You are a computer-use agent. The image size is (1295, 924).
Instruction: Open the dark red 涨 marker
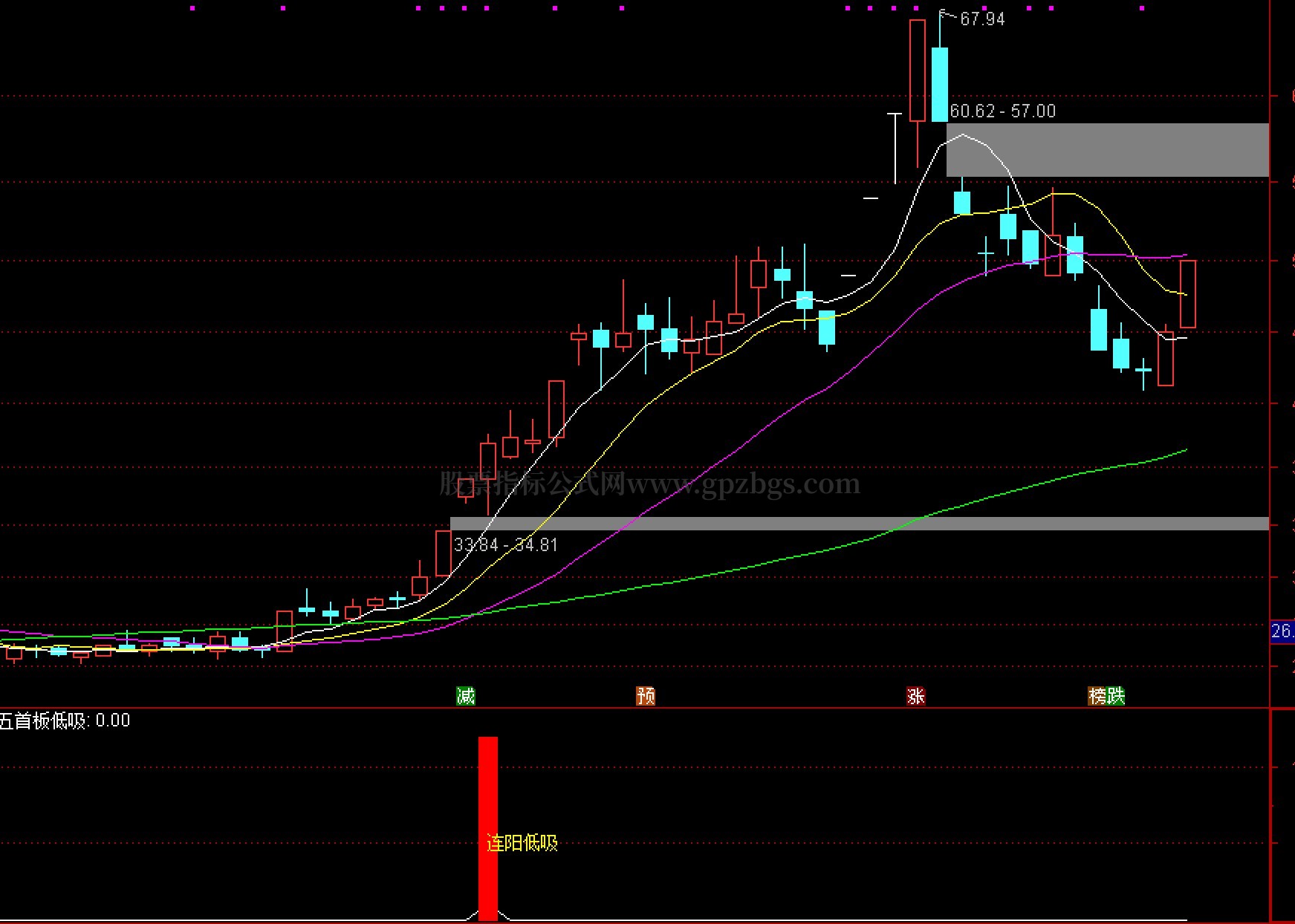pyautogui.click(x=915, y=696)
